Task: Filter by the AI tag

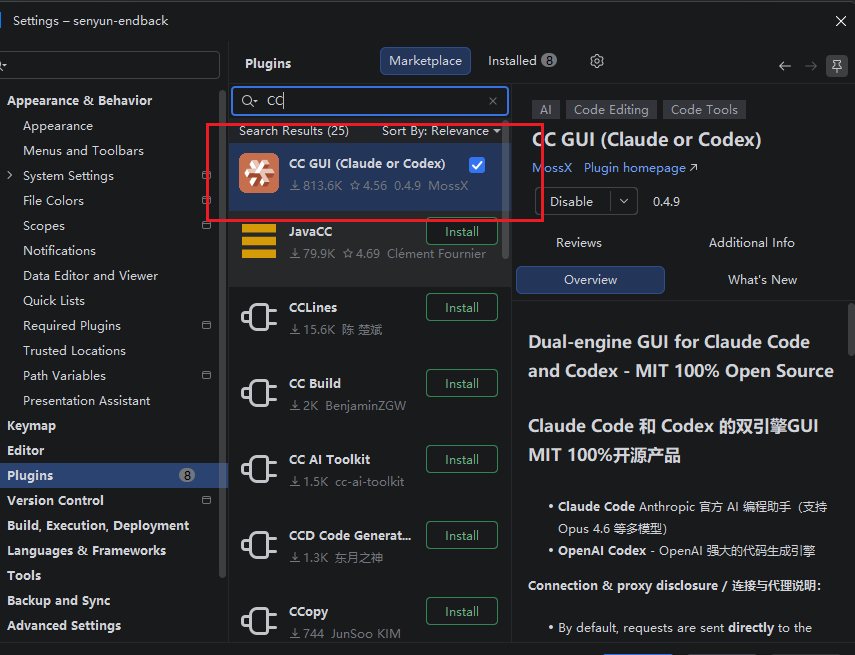Action: point(545,110)
